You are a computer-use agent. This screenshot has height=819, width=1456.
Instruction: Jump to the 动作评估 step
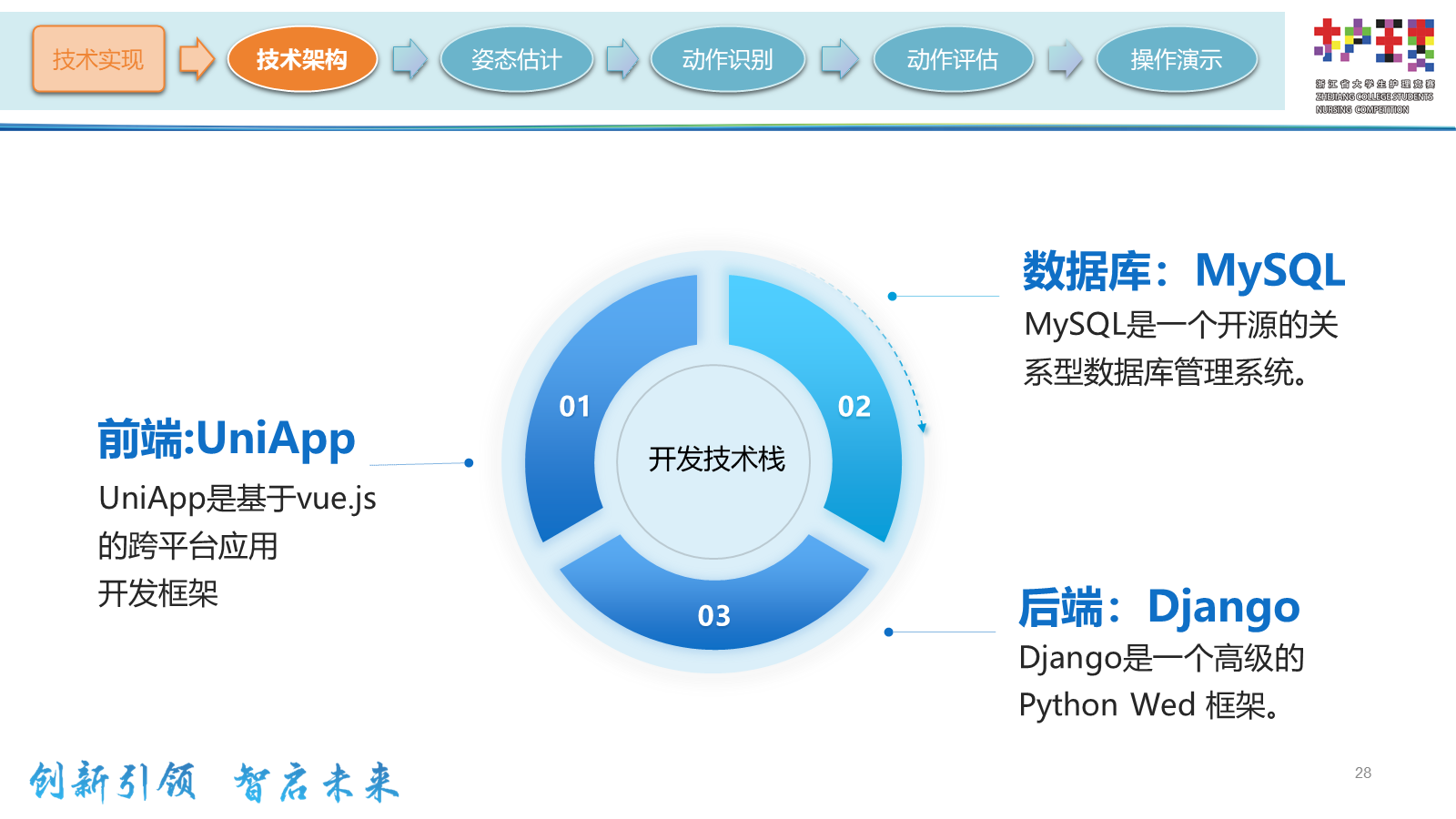pyautogui.click(x=953, y=59)
